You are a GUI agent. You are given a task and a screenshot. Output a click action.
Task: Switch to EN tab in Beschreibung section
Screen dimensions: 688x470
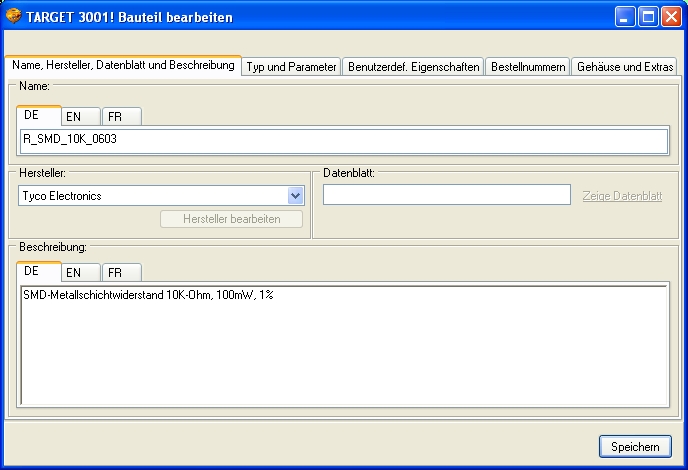73,272
